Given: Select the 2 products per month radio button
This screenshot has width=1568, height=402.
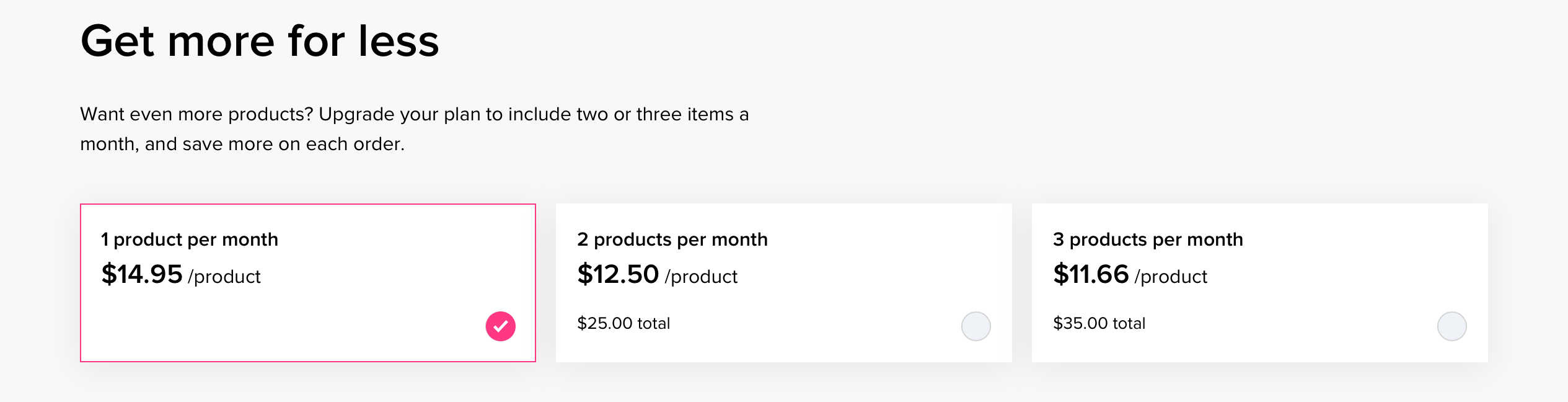Looking at the screenshot, I should [976, 326].
